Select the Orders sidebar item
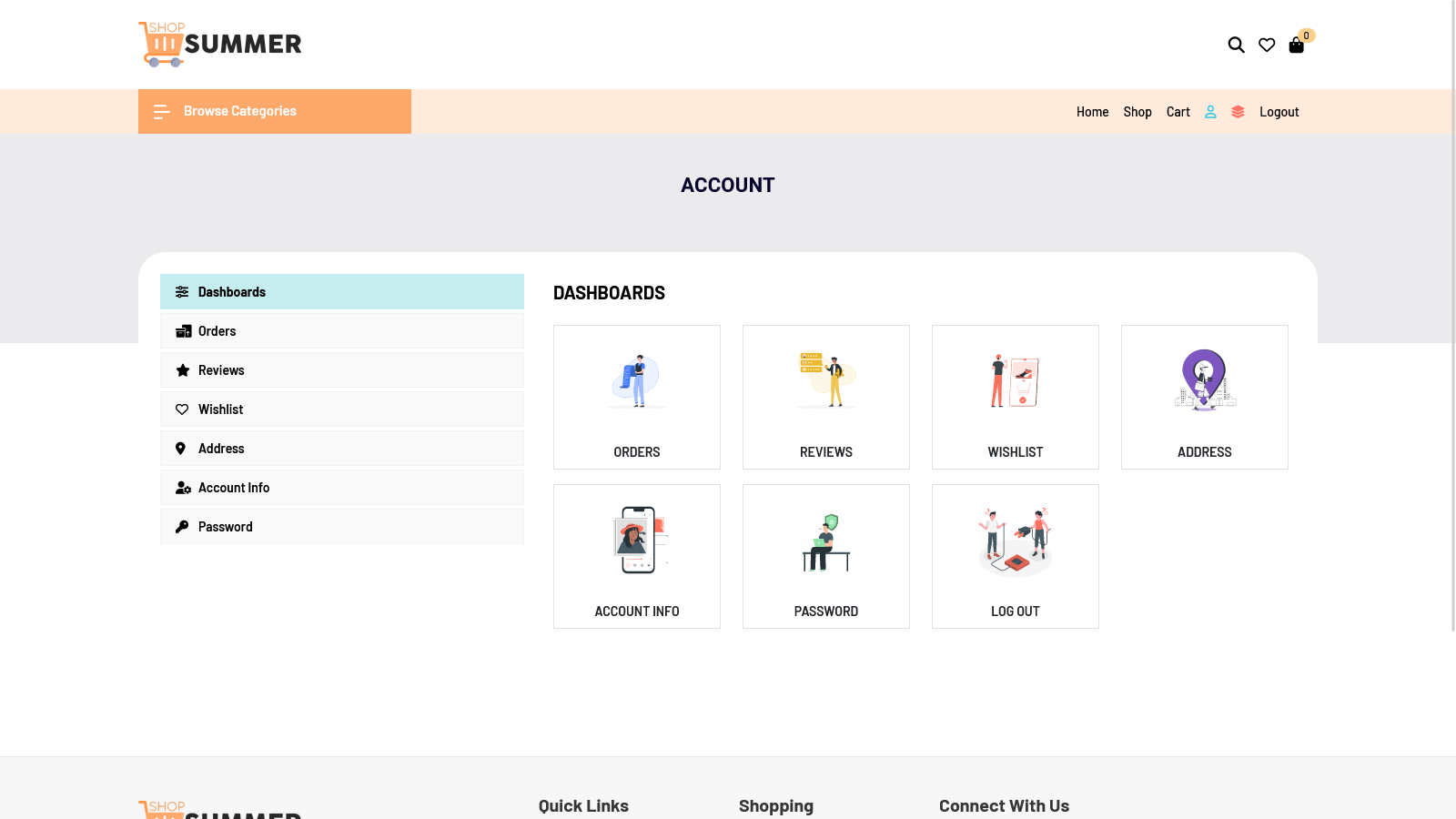The width and height of the screenshot is (1456, 819). coord(217,330)
